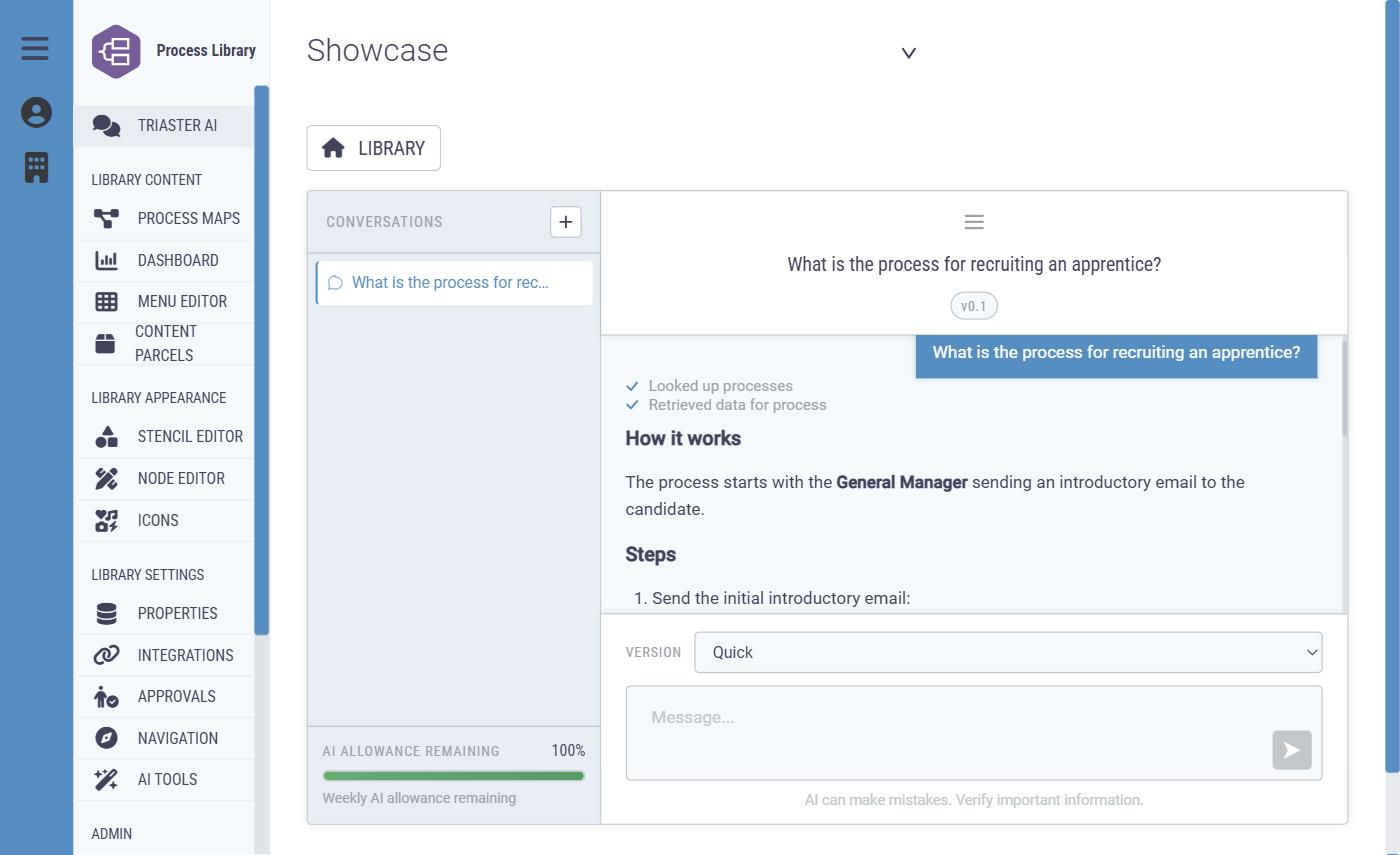Open the Integrations link icon
The height and width of the screenshot is (855, 1400).
coord(106,655)
